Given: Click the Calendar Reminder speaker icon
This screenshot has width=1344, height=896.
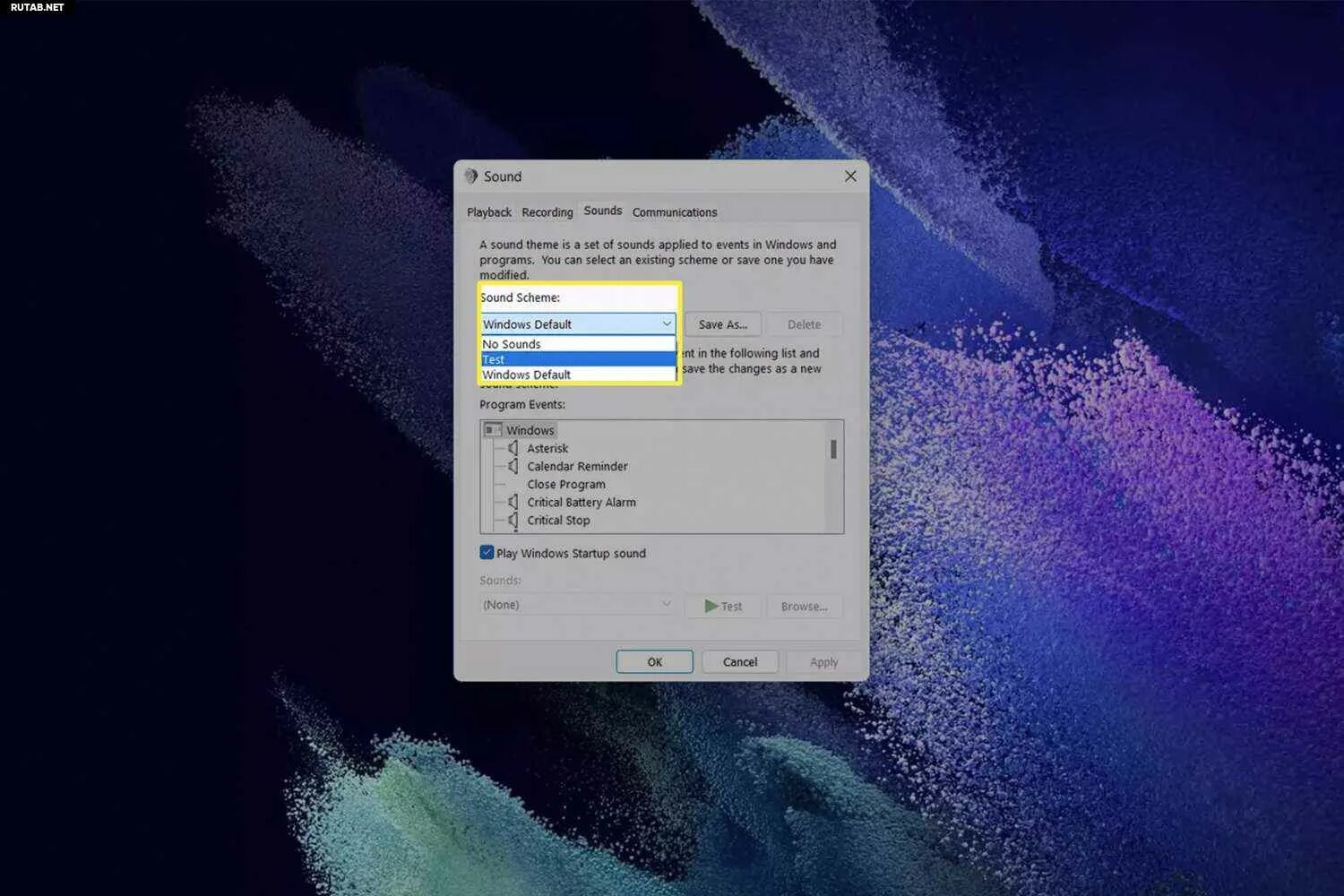Looking at the screenshot, I should tap(513, 466).
